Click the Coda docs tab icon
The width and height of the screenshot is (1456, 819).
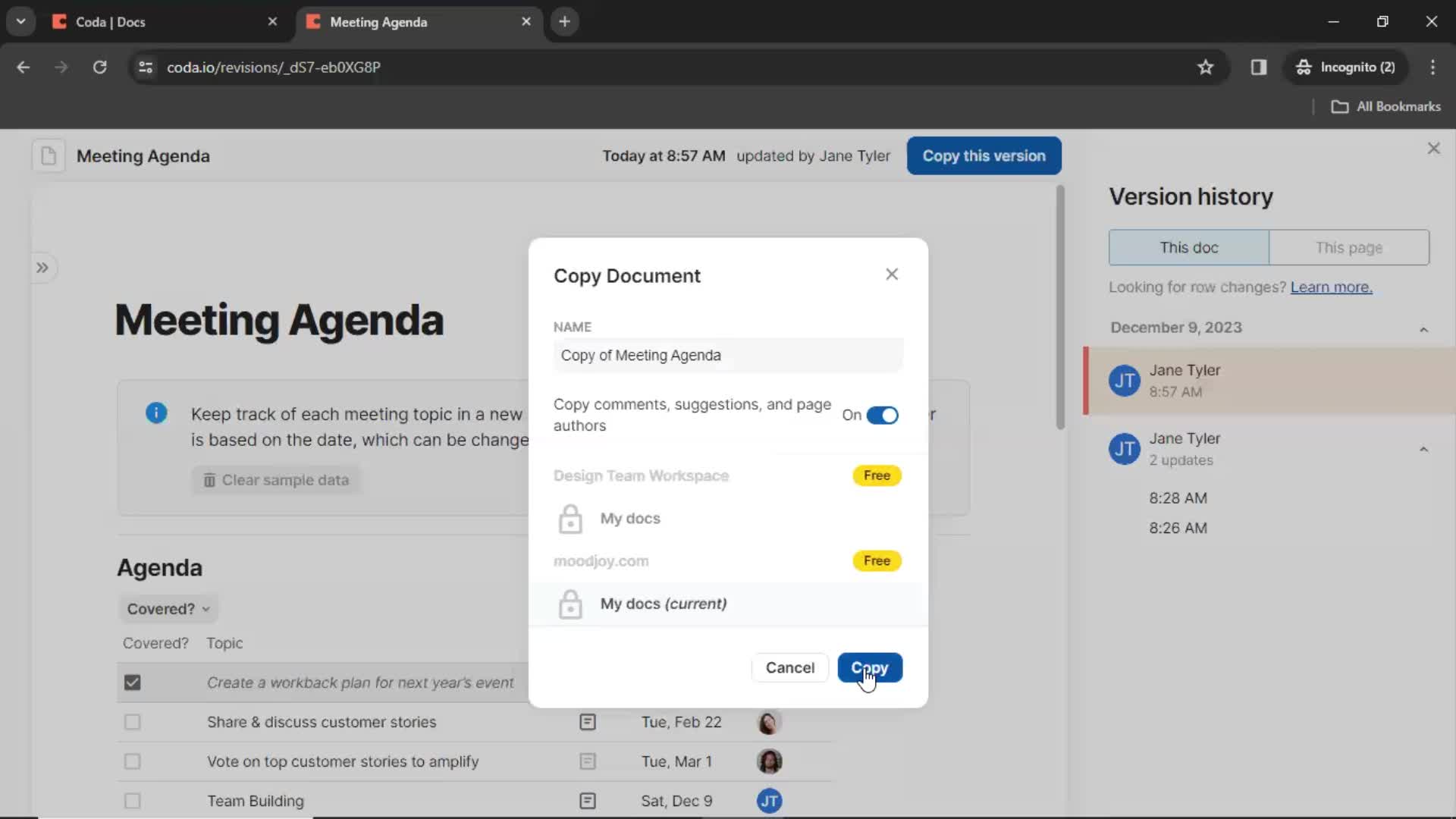point(60,21)
